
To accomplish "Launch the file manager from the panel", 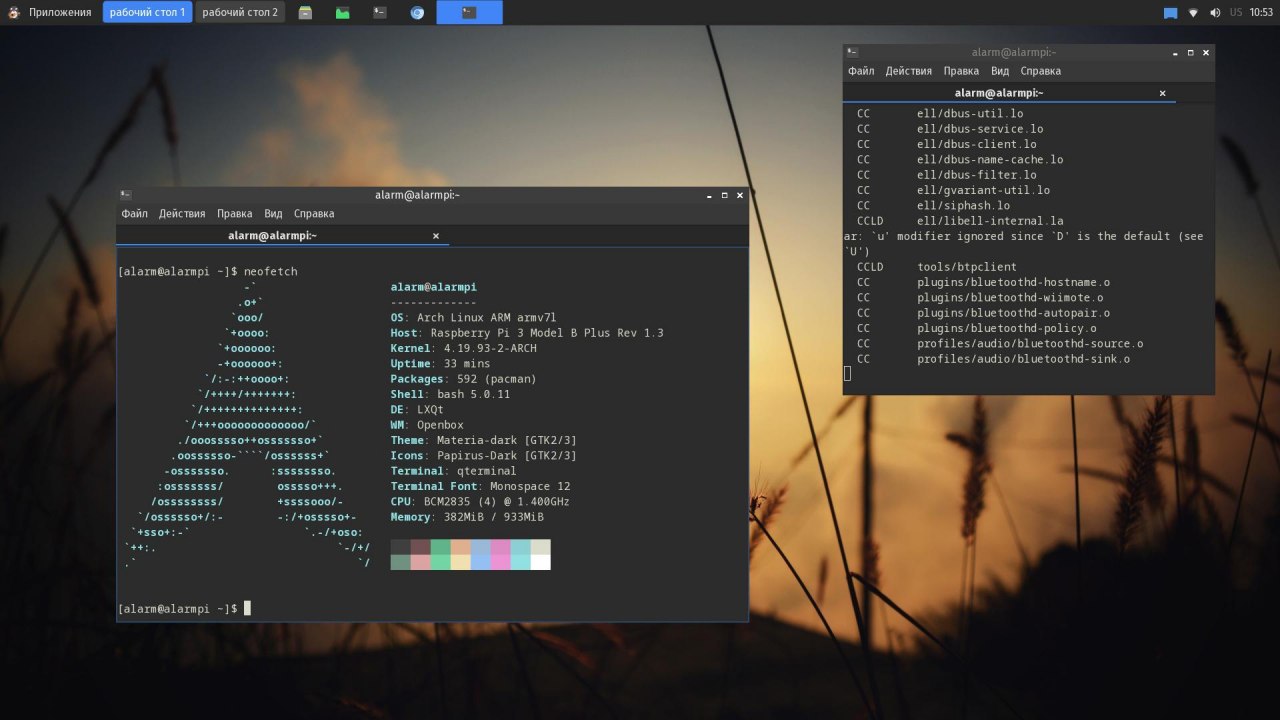I will coord(306,13).
